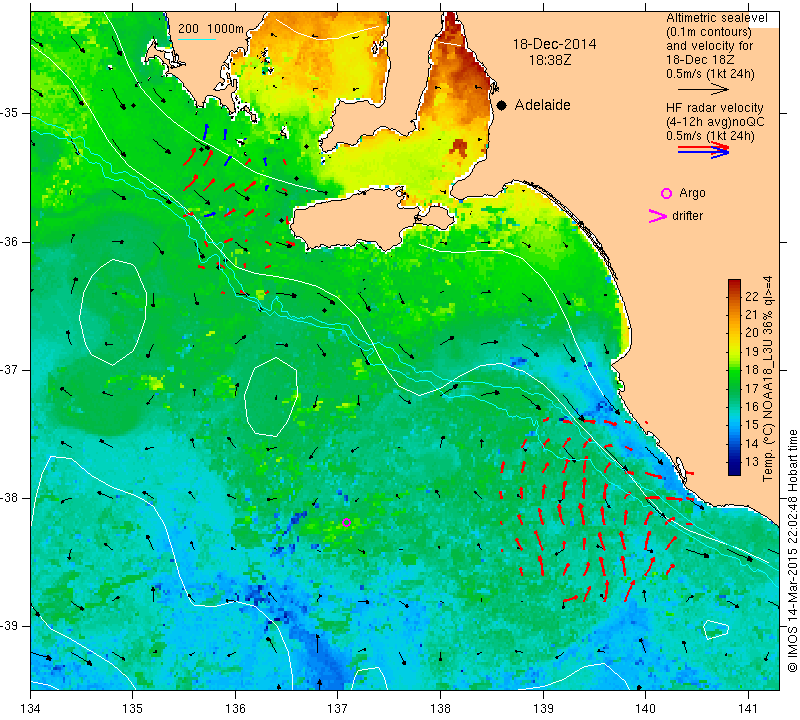Click the -36 latitude axis label
The width and height of the screenshot is (800, 720).
10,241
